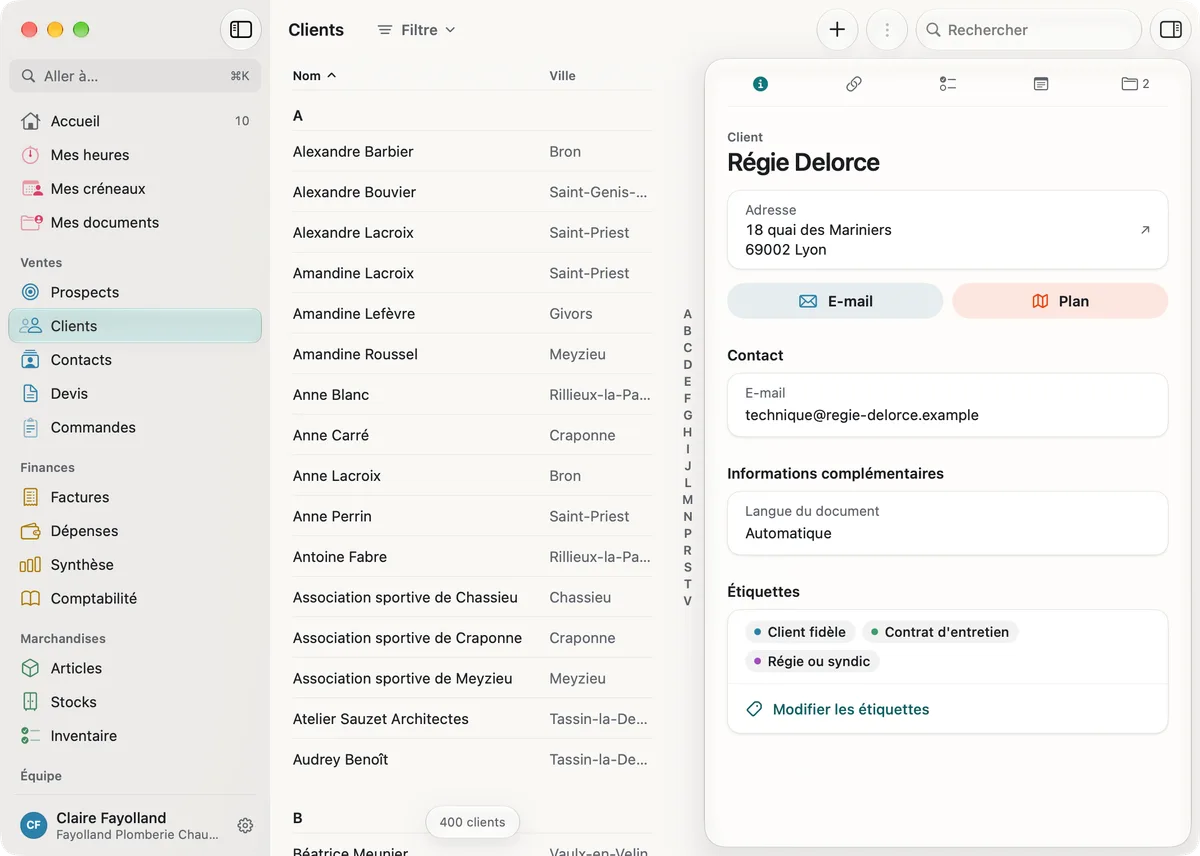Select the notes tab in detail panel
The width and height of the screenshot is (1200, 856).
pos(1041,84)
